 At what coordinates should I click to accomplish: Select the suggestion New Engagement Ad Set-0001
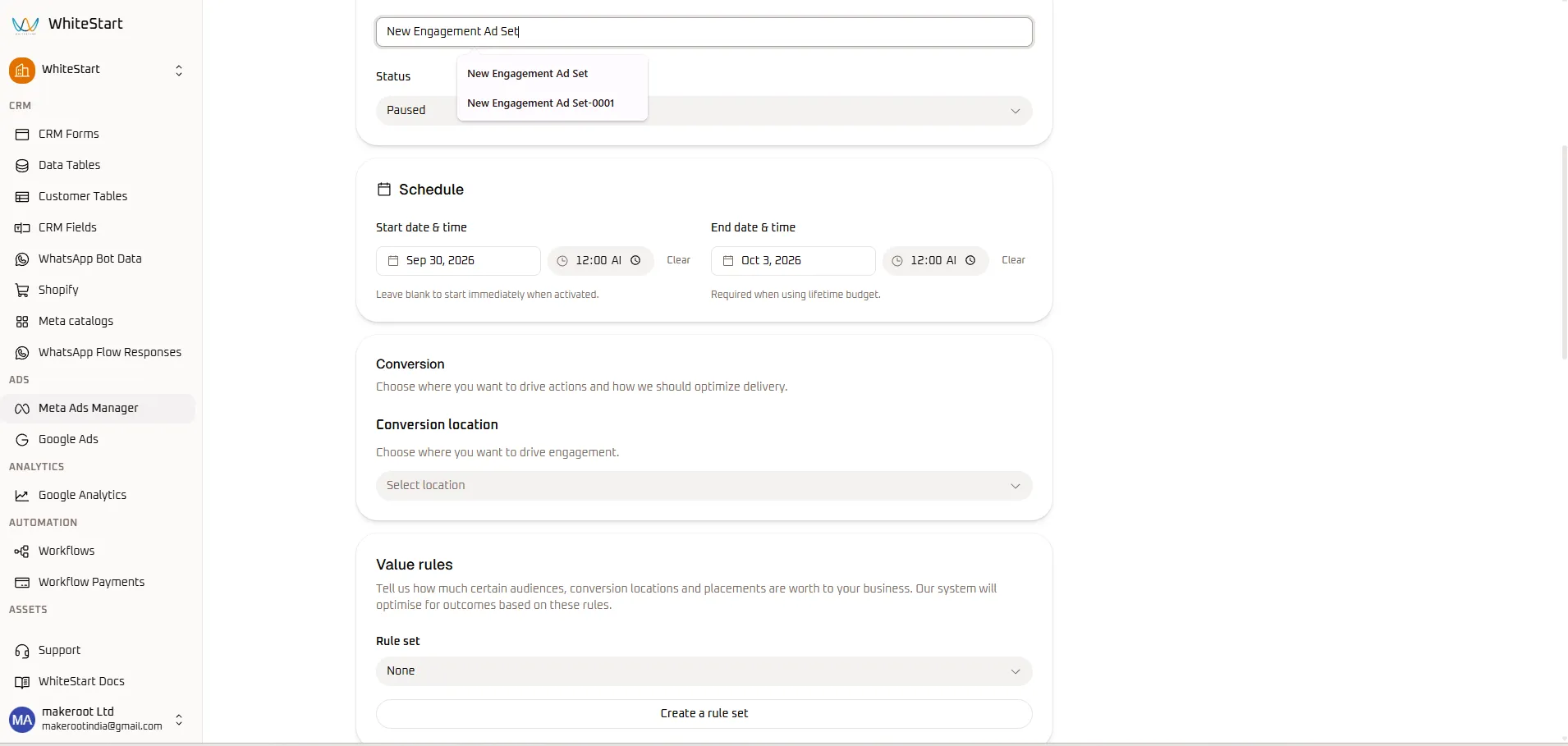[x=541, y=103]
